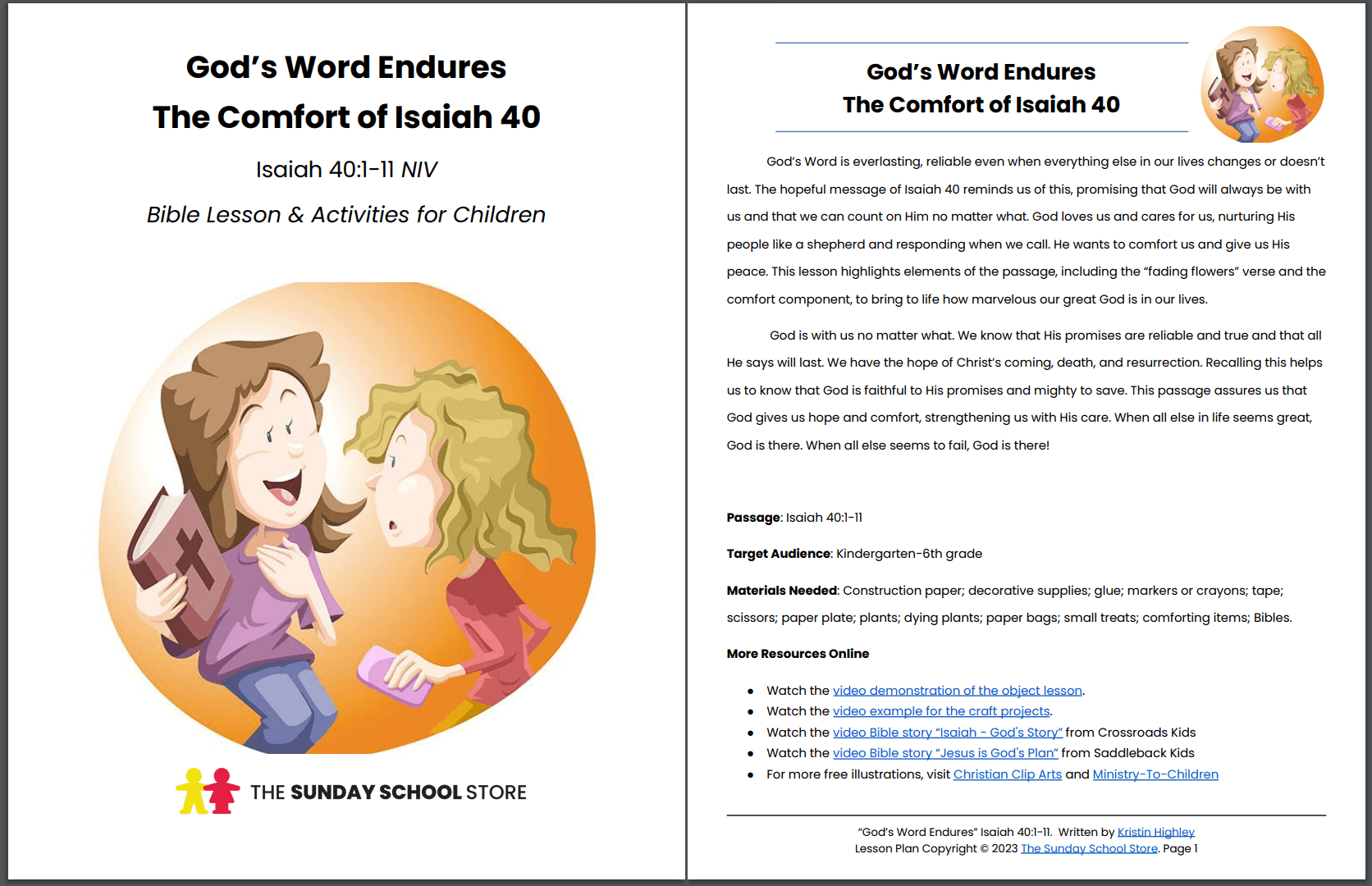Open The Sunday School Store footer link
The width and height of the screenshot is (1372, 886).
pyautogui.click(x=1088, y=848)
